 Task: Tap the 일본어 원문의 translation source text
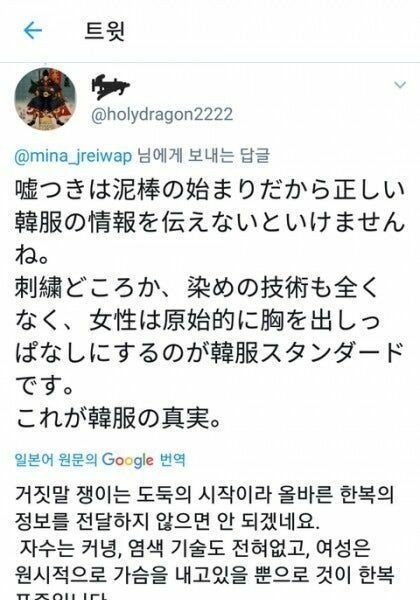56,459
